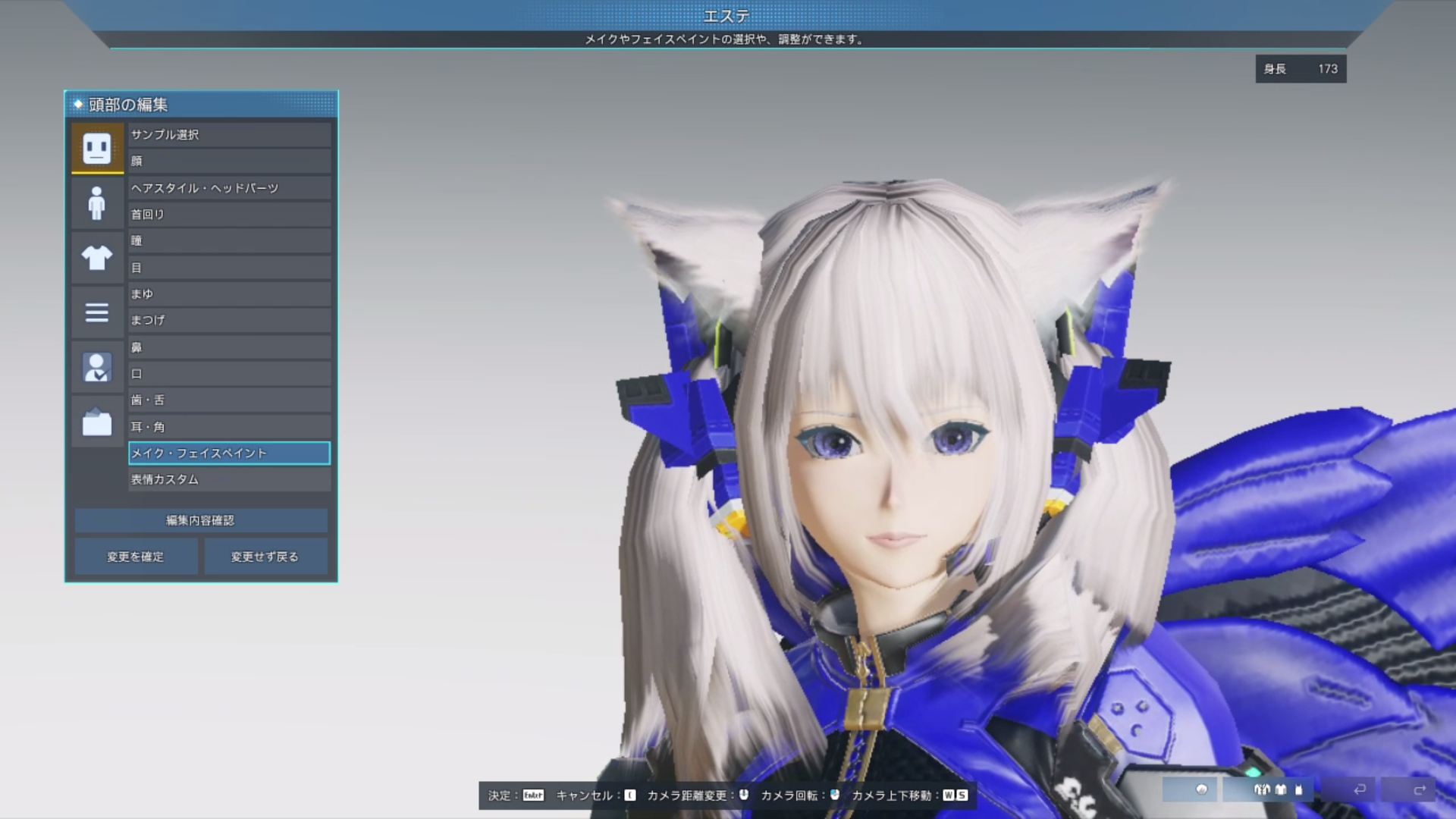Image resolution: width=1456 pixels, height=819 pixels.
Task: Open the character portrait checkmark icon
Action: click(97, 368)
